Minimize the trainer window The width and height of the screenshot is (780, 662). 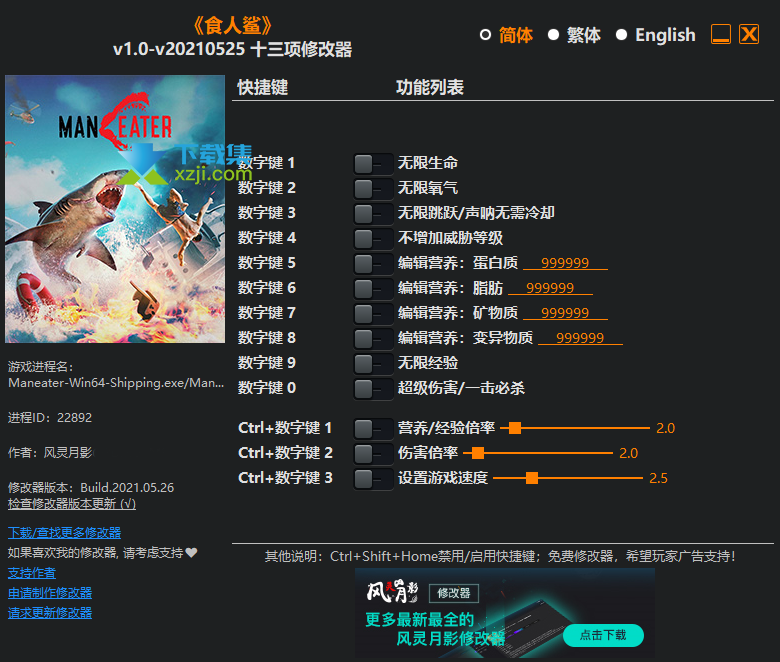pos(721,34)
